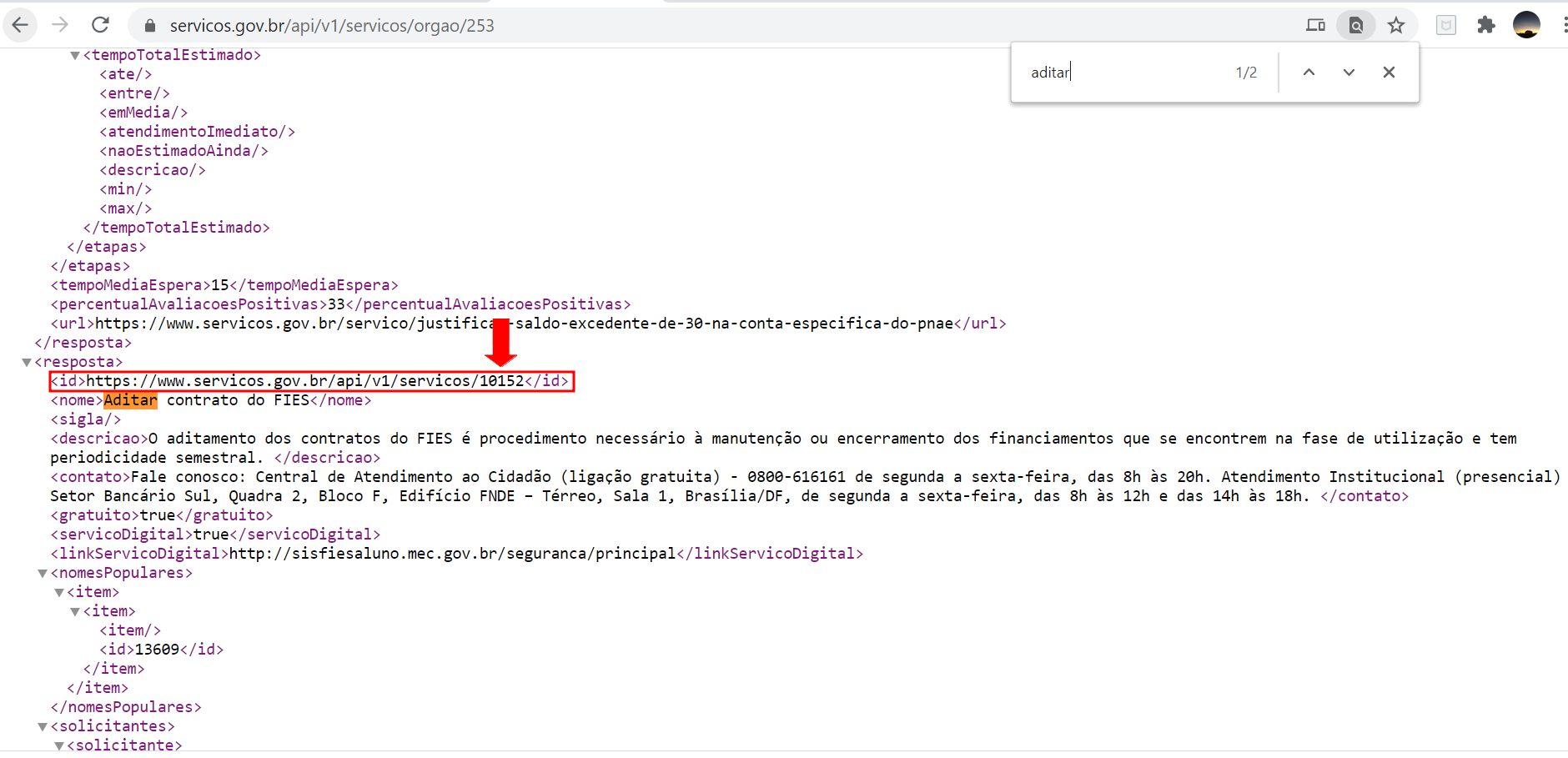Image resolution: width=1568 pixels, height=758 pixels.
Task: Collapse the solicitantes node
Action: (43, 727)
